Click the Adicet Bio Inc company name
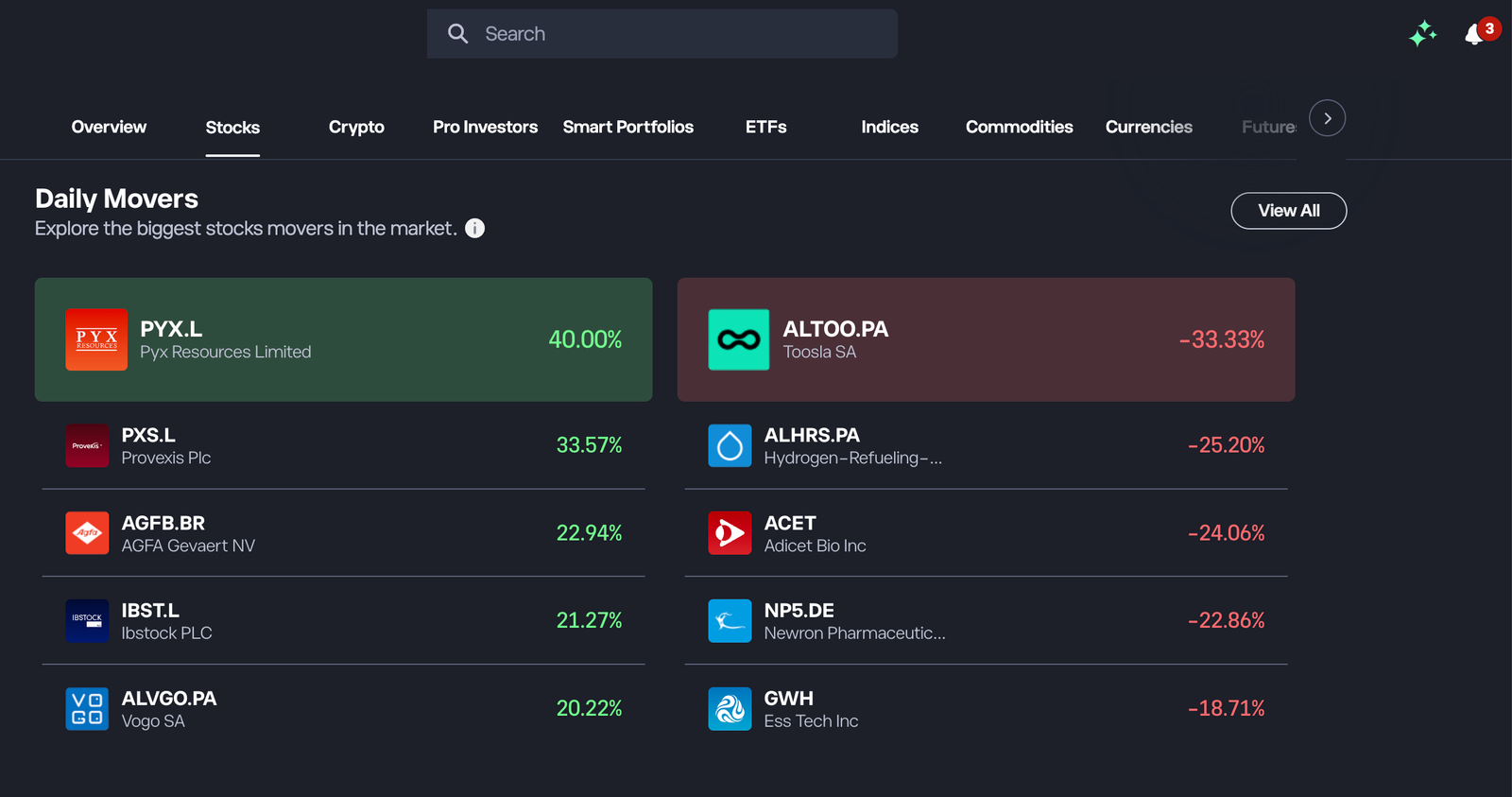The width and height of the screenshot is (1512, 797). (815, 546)
